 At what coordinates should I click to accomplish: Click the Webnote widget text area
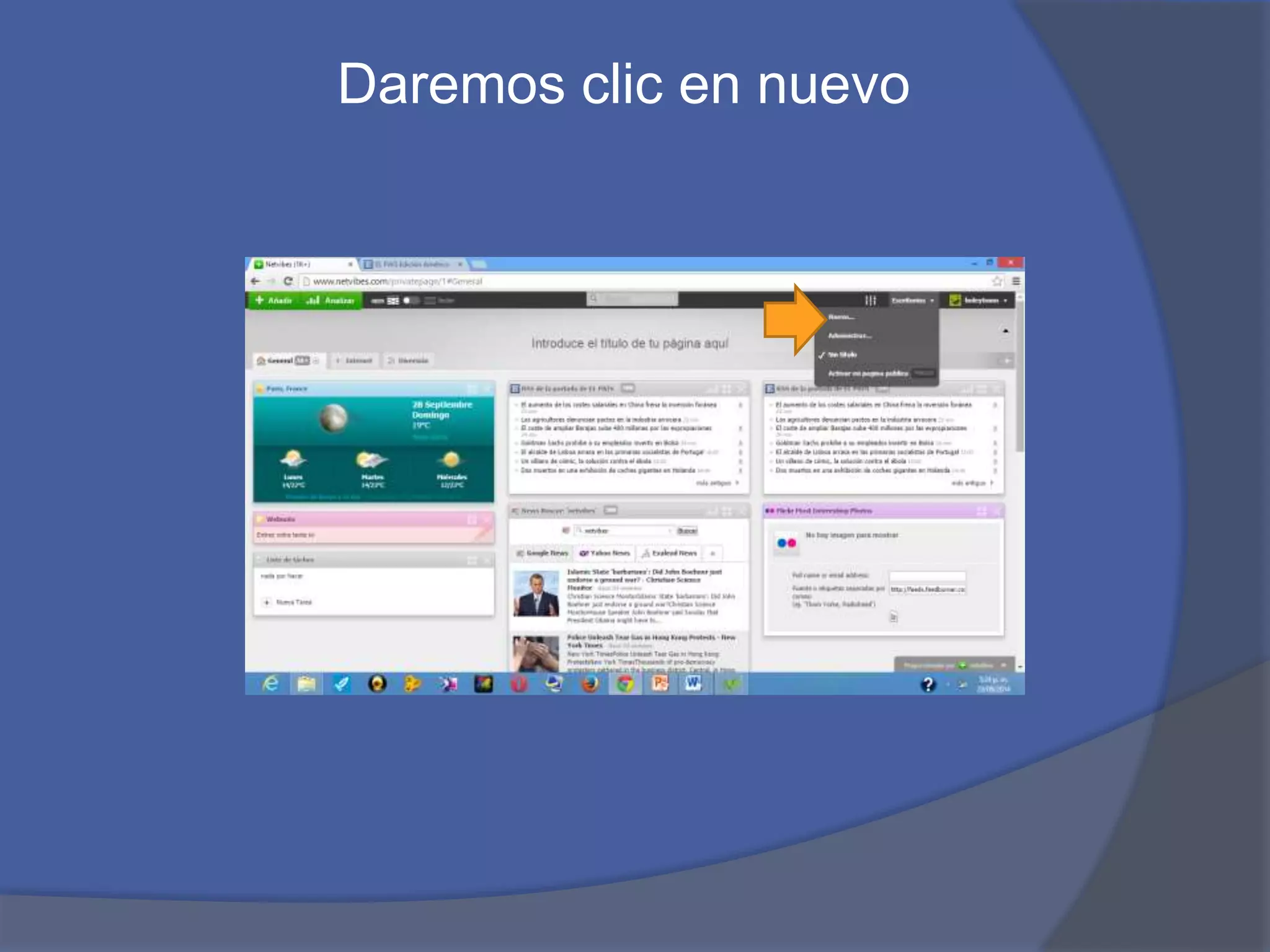[x=373, y=535]
